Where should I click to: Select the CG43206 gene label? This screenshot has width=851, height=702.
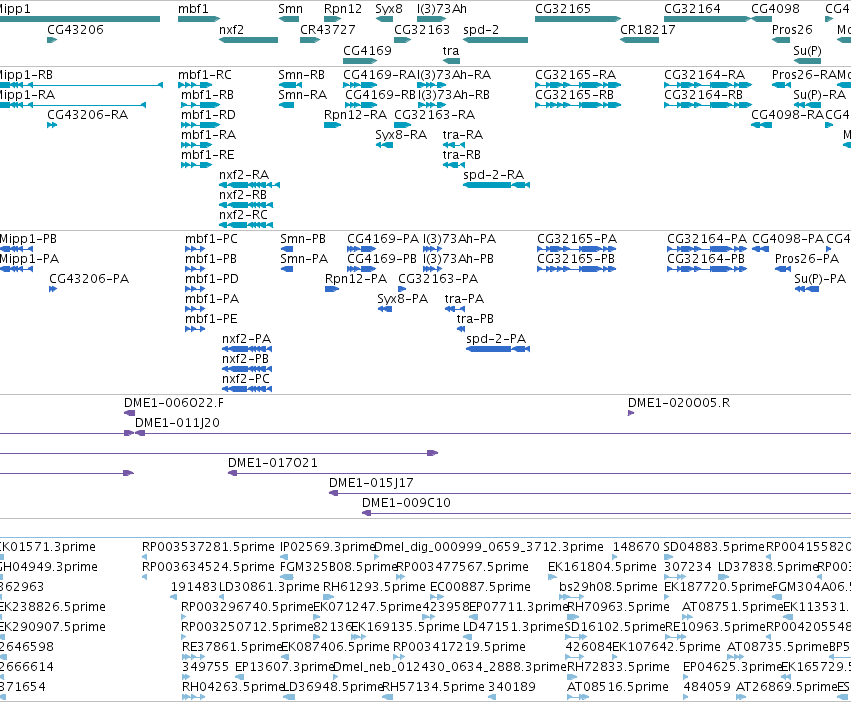point(75,29)
